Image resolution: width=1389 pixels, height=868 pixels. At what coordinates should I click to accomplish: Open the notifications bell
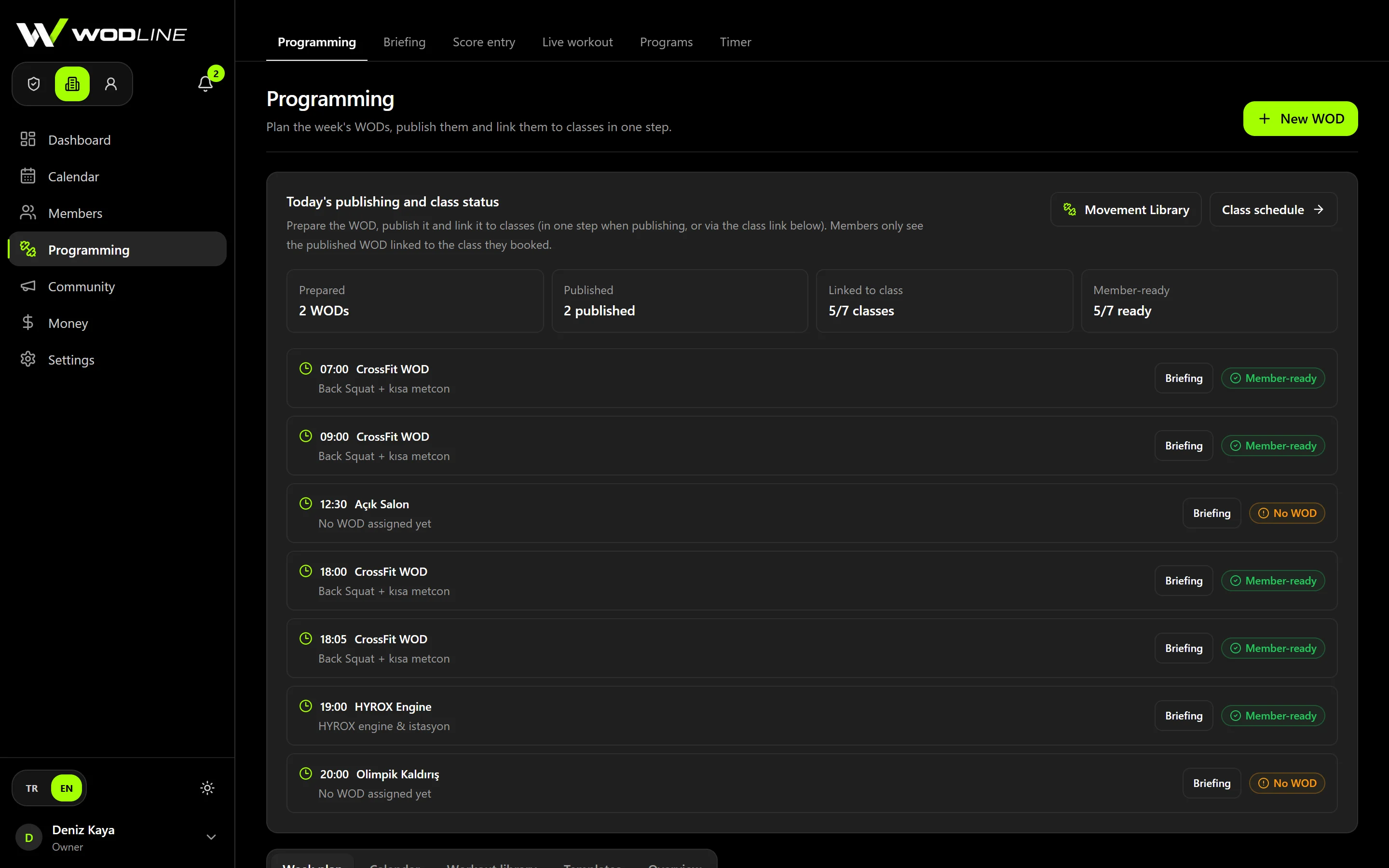[205, 84]
